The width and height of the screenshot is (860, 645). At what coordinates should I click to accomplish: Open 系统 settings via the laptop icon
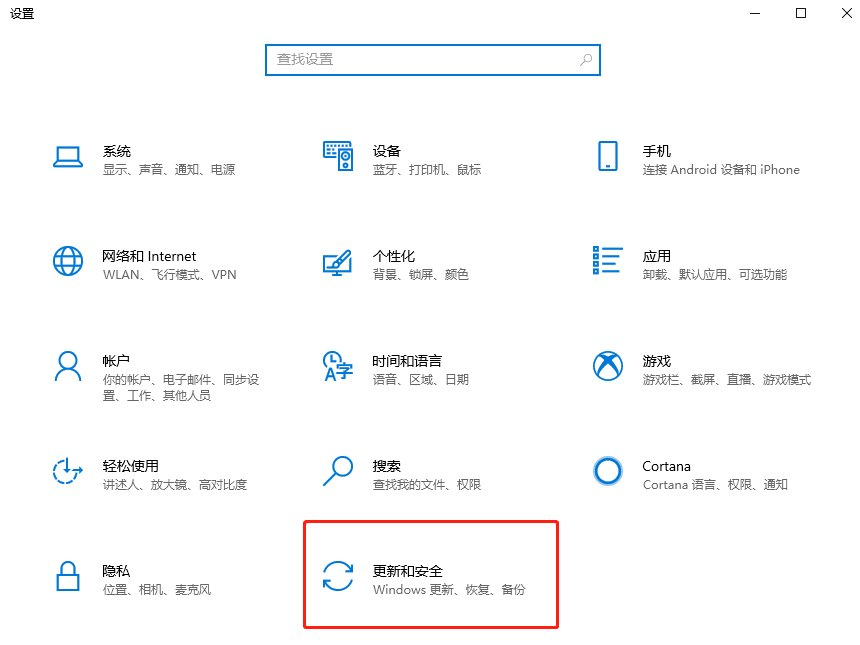coord(67,156)
